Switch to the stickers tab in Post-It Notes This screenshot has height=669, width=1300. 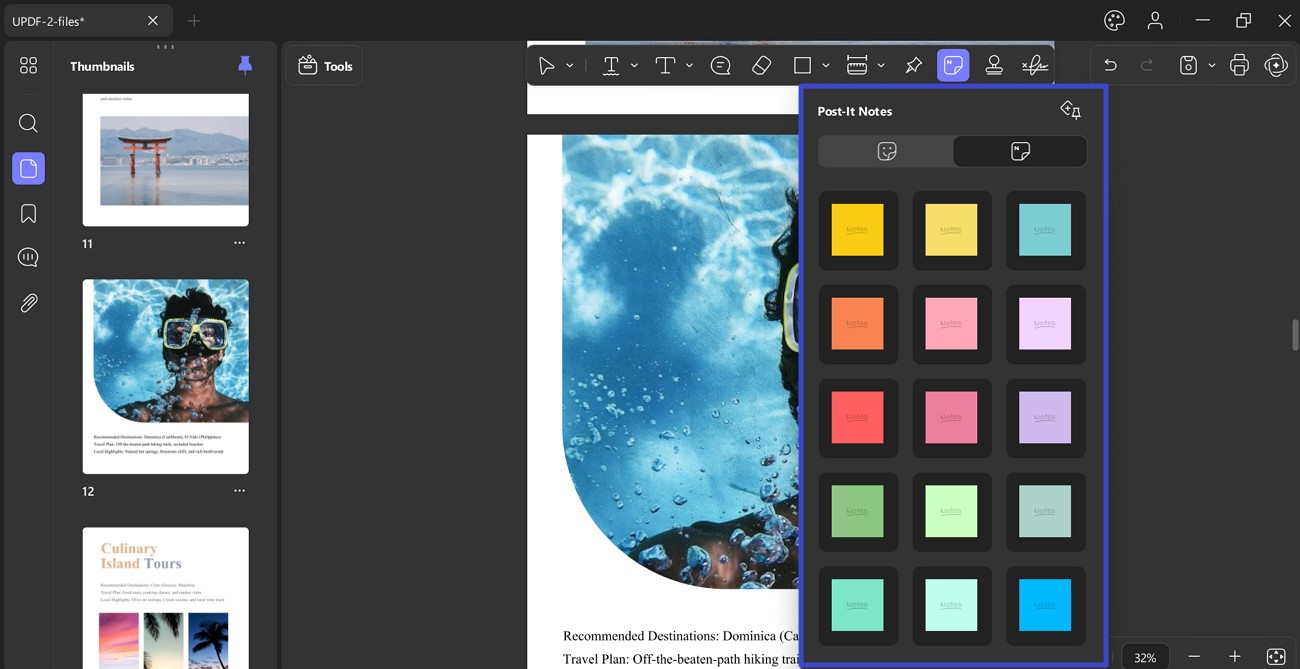pyautogui.click(x=886, y=151)
